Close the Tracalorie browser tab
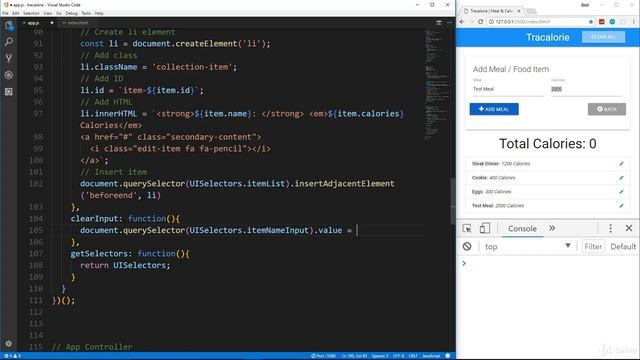This screenshot has height=360, width=640. [x=519, y=11]
